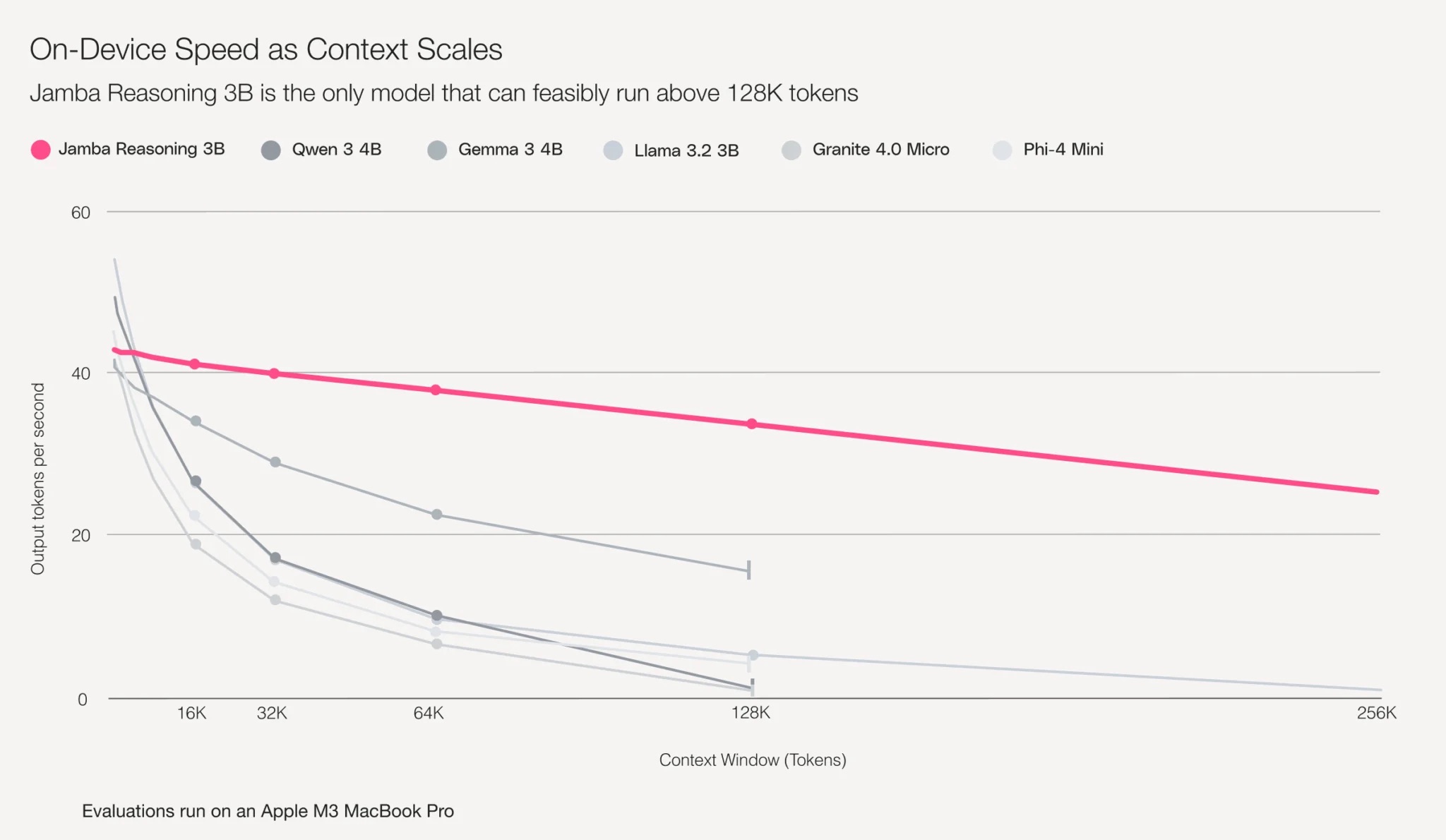Click the pink Jamba data point at 64K
Screen dimensions: 1446x840
click(436, 390)
